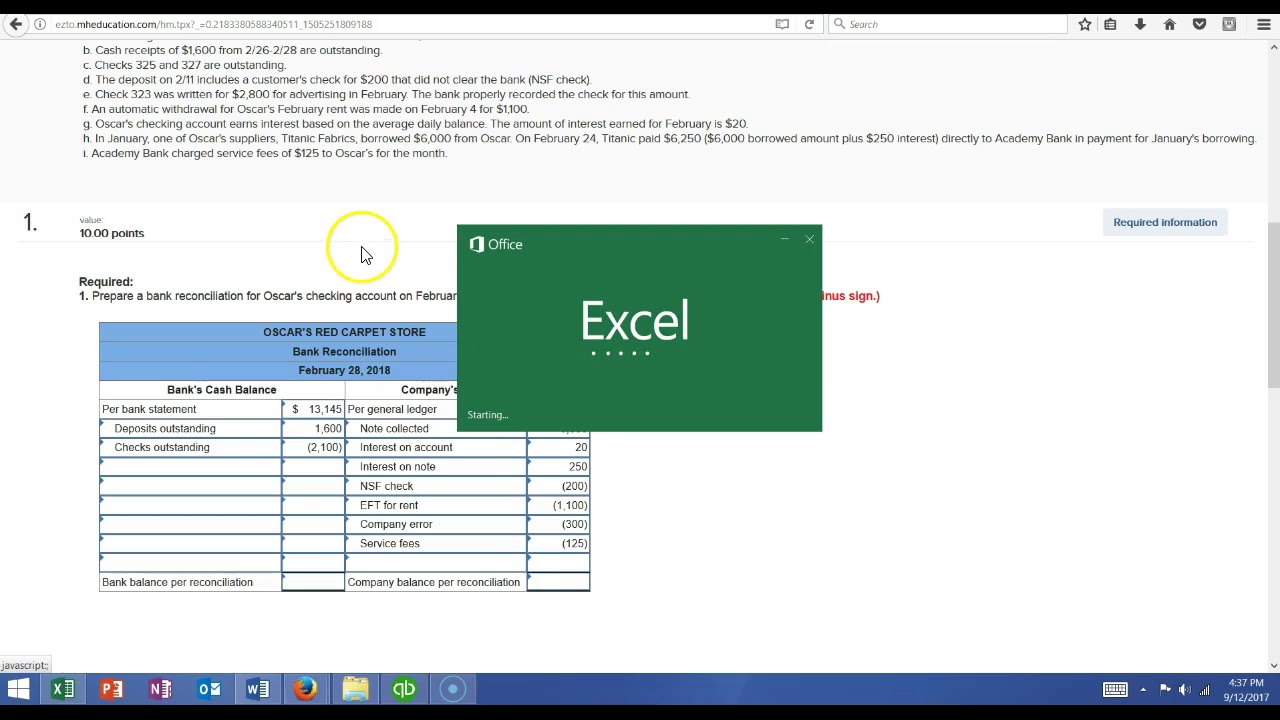
Task: Go back using browser back arrow
Action: pos(16,24)
